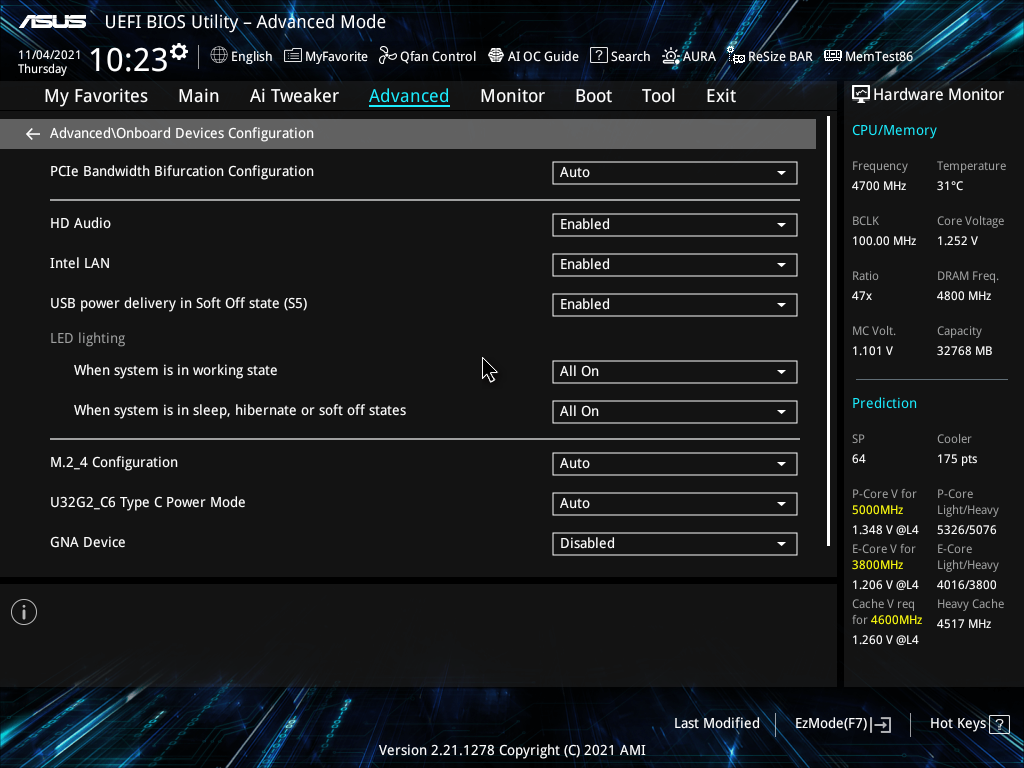Open the MyFavorite list icon
This screenshot has height=768, width=1024.
click(x=293, y=56)
